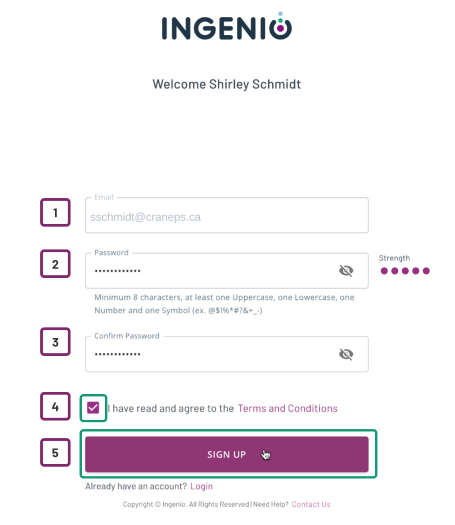Click the Ingenio logo at top
455x525 pixels.
click(227, 26)
